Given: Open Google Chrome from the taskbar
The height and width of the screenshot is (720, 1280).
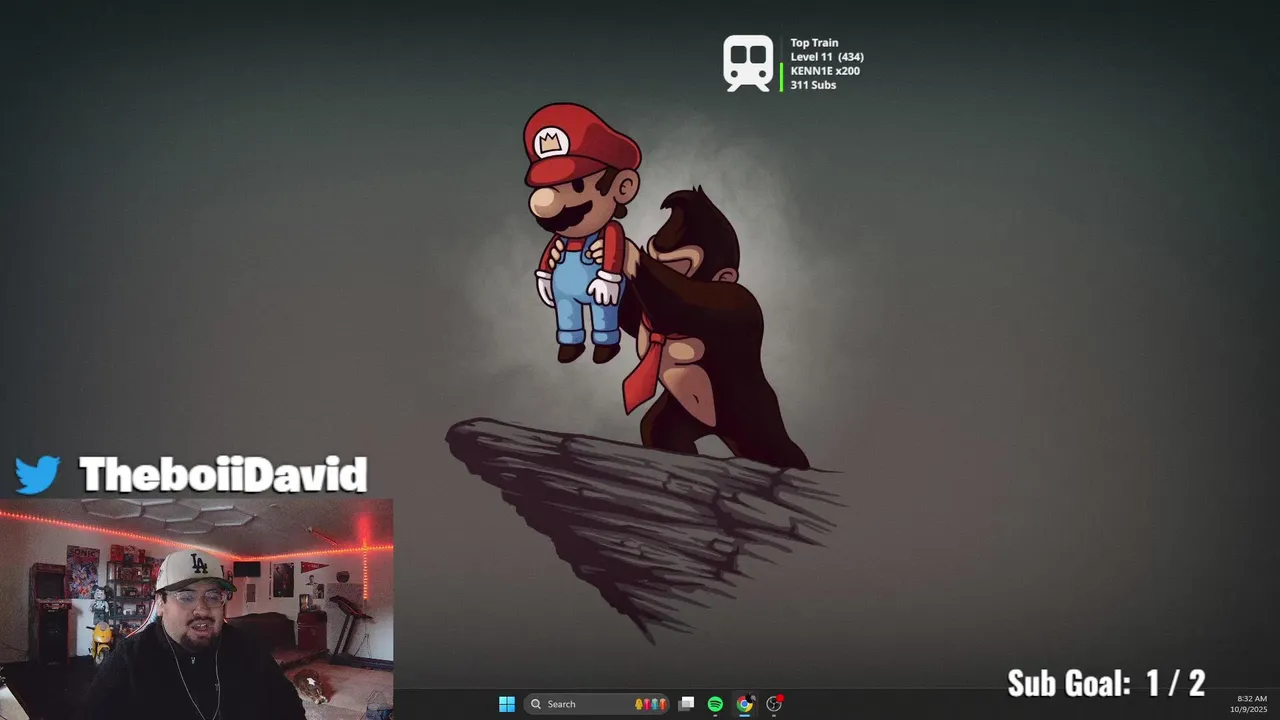Looking at the screenshot, I should coord(744,704).
